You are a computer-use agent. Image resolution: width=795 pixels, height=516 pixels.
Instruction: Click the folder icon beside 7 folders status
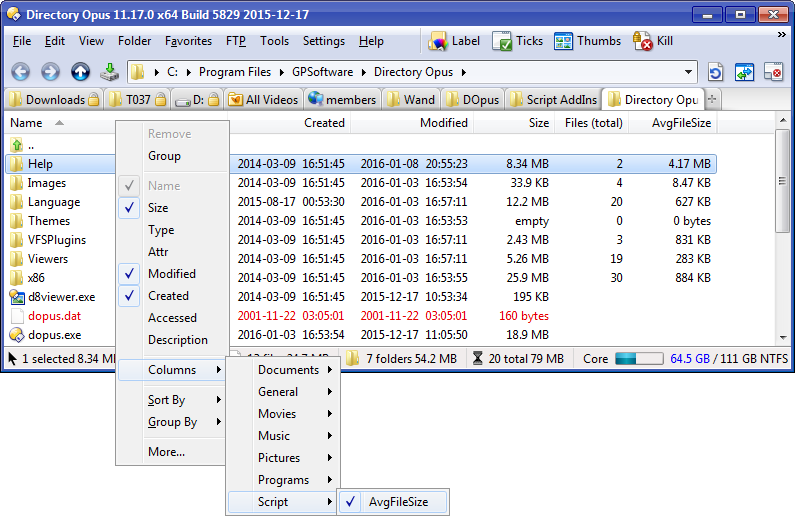[353, 359]
